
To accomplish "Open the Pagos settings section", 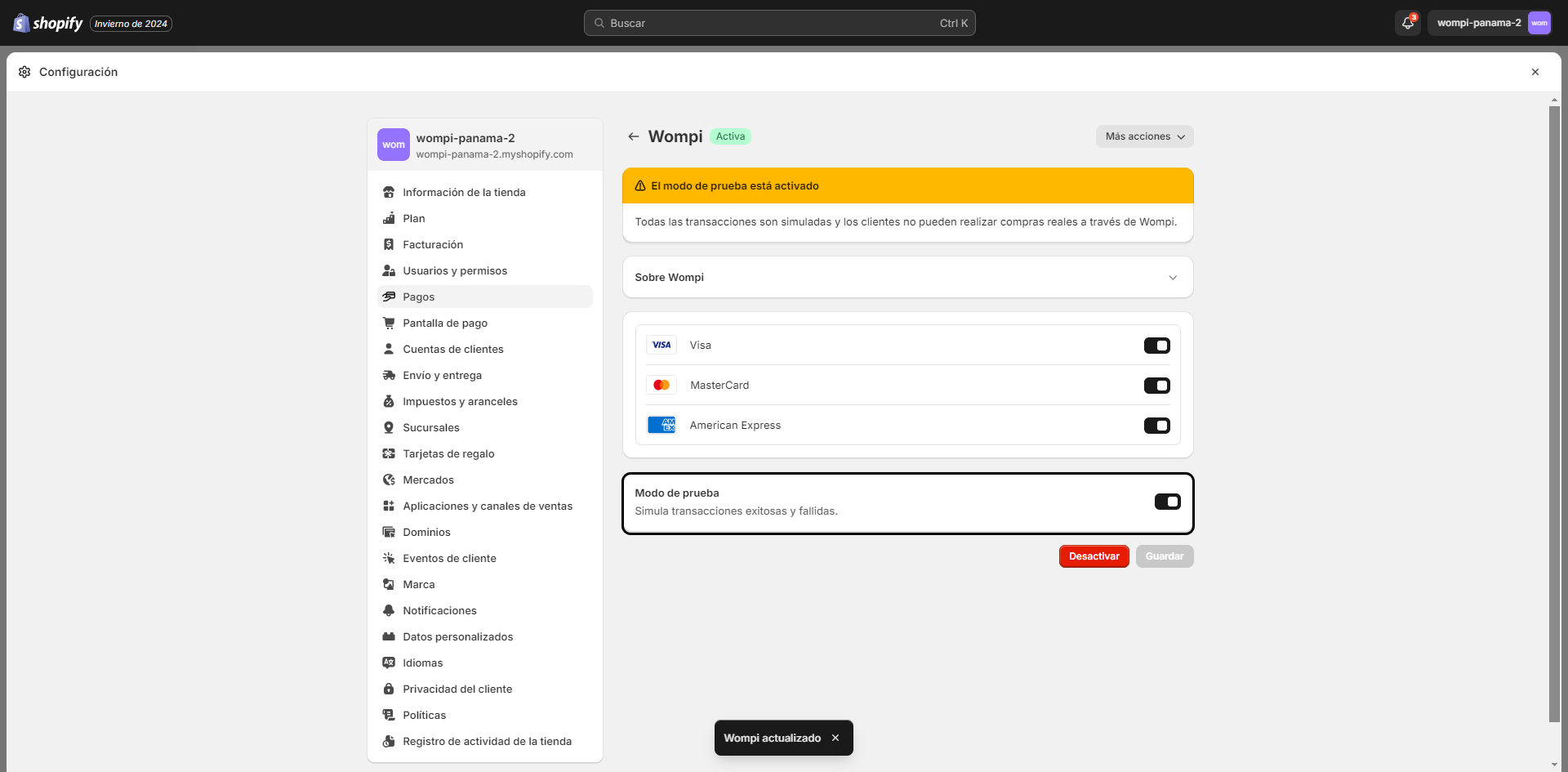I will (x=419, y=297).
